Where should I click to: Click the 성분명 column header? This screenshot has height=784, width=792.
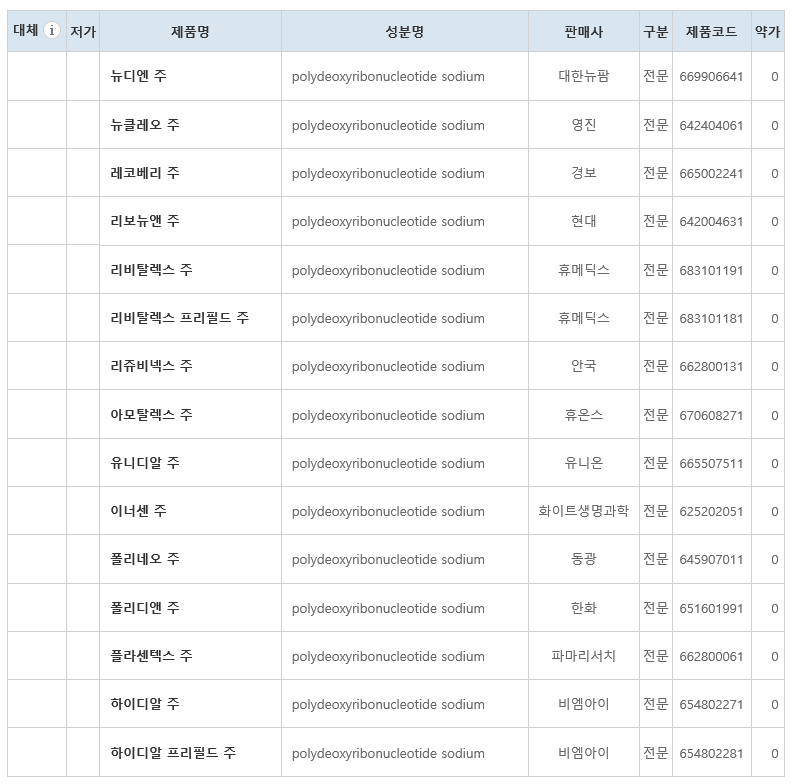[405, 31]
